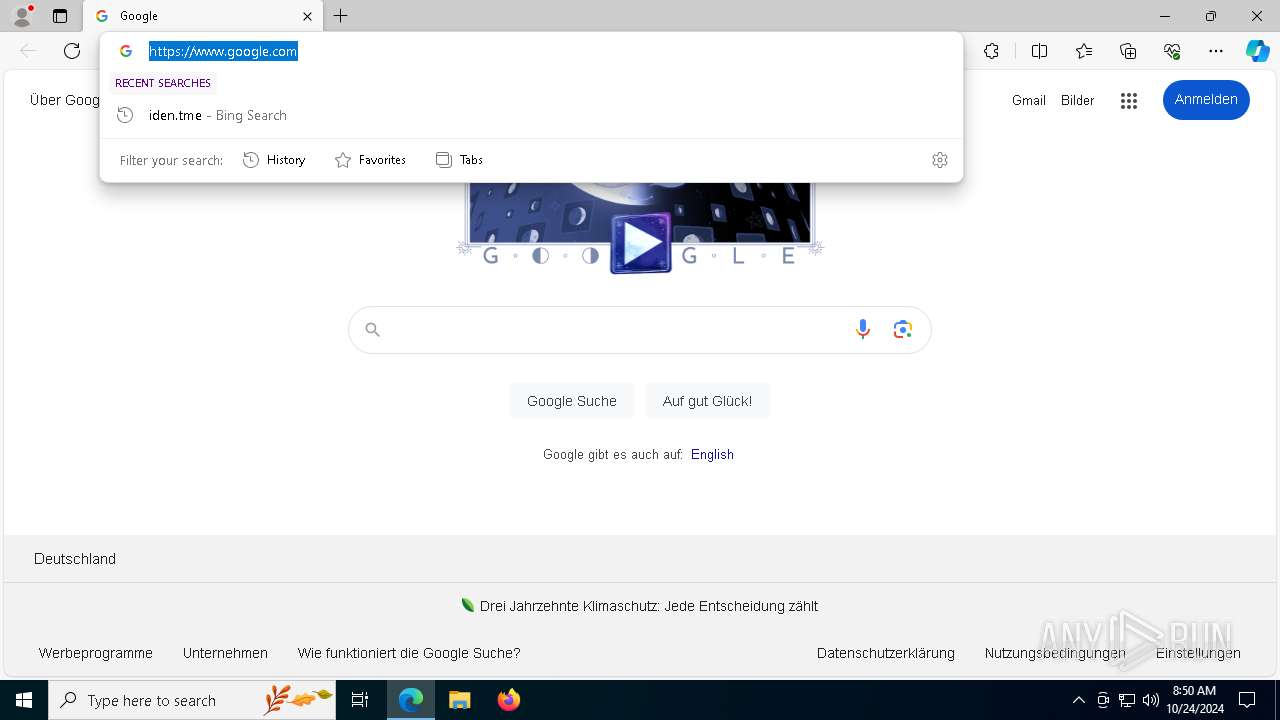Open the Windows Start menu

tap(24, 700)
